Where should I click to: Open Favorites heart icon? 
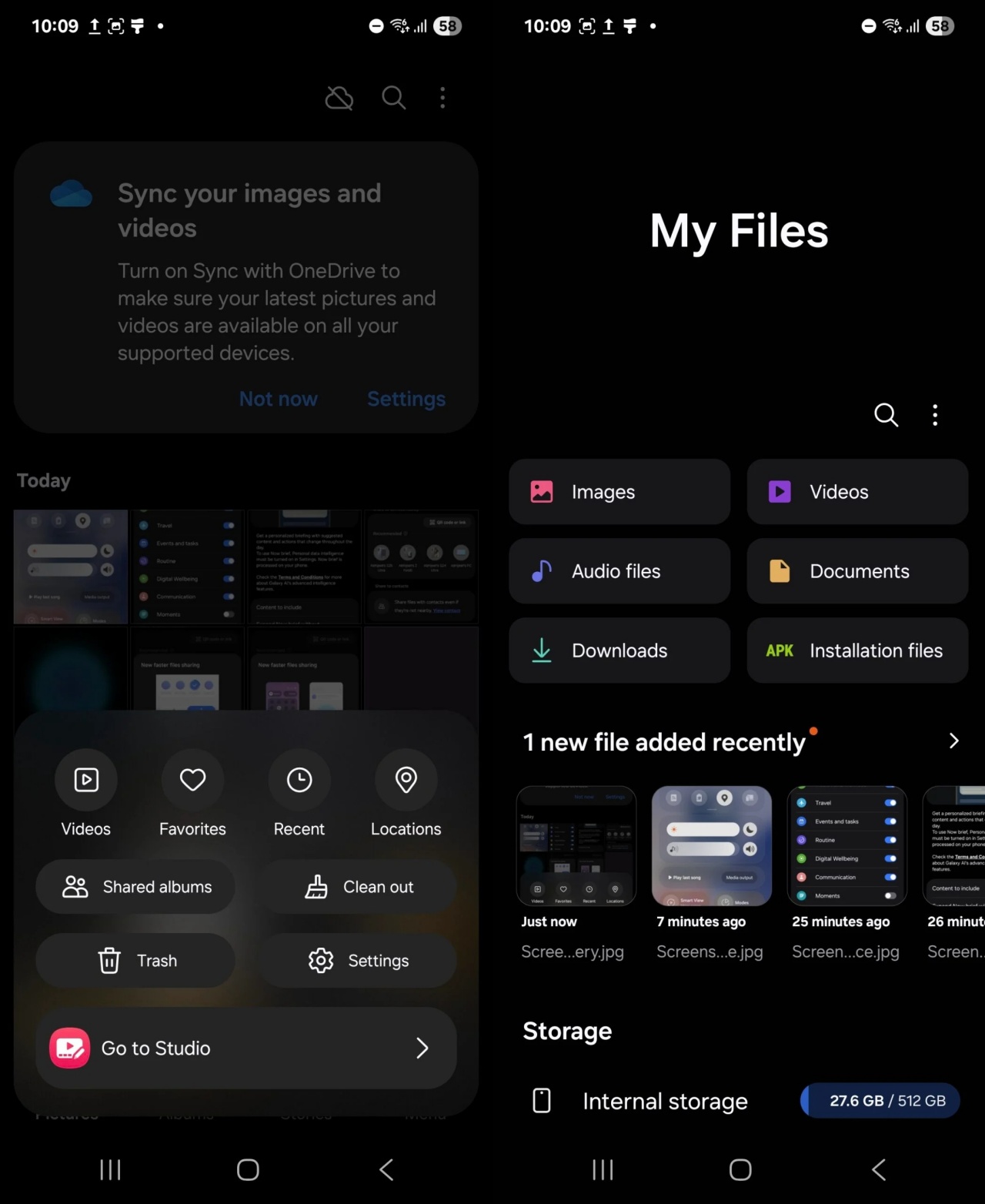(x=192, y=781)
